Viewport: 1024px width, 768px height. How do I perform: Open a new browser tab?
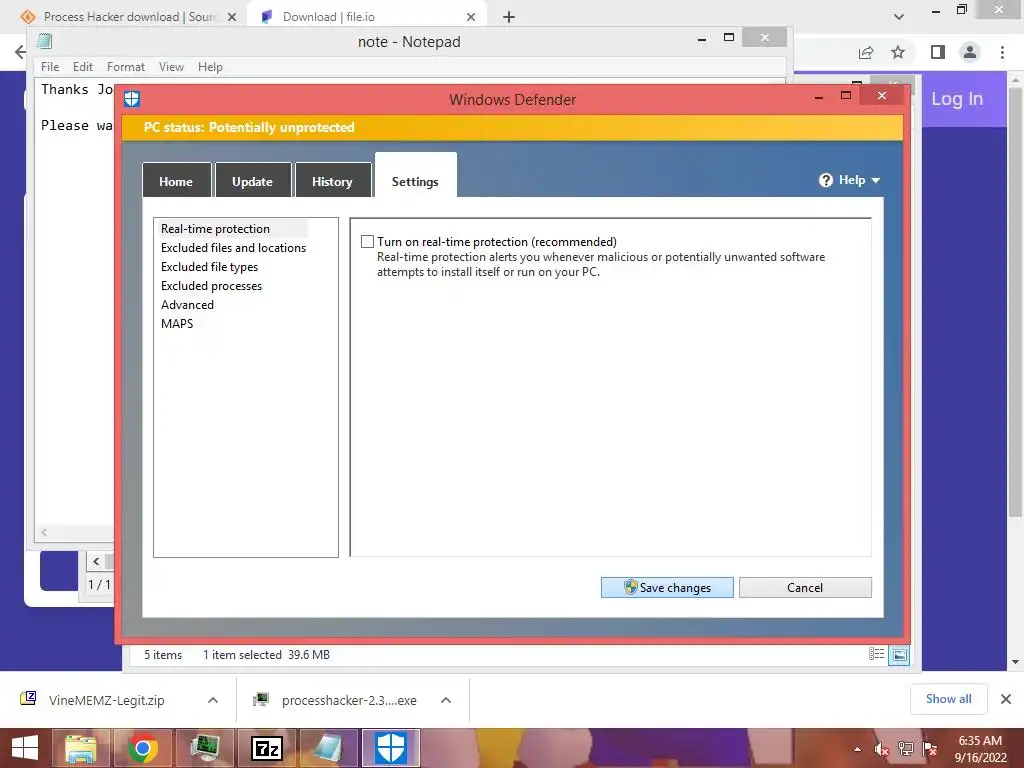[x=509, y=17]
